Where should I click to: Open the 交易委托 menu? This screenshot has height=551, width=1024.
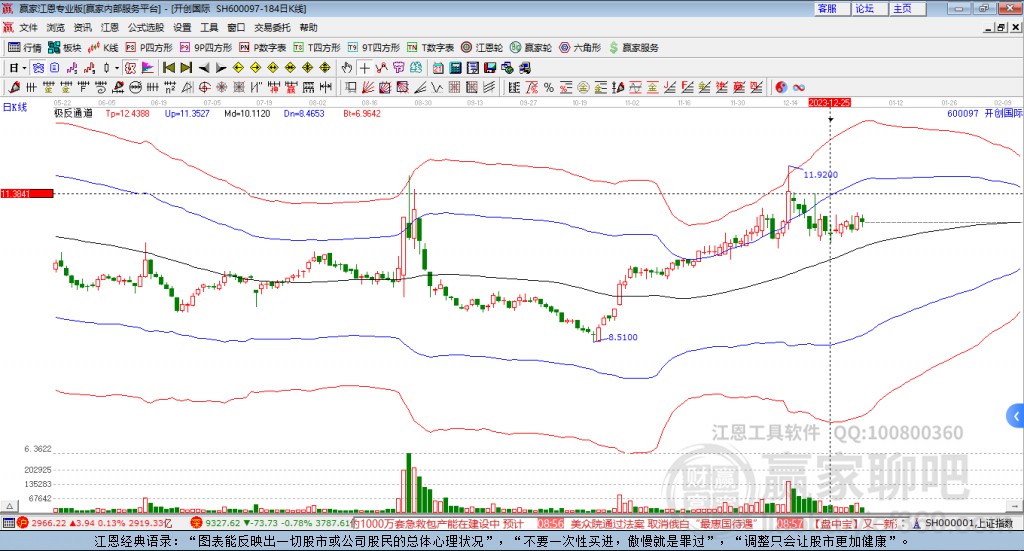(272, 27)
